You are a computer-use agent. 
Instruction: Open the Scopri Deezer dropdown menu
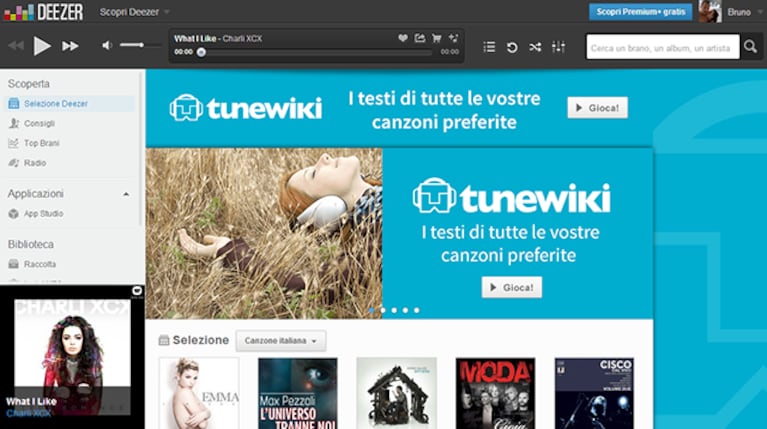[x=134, y=12]
